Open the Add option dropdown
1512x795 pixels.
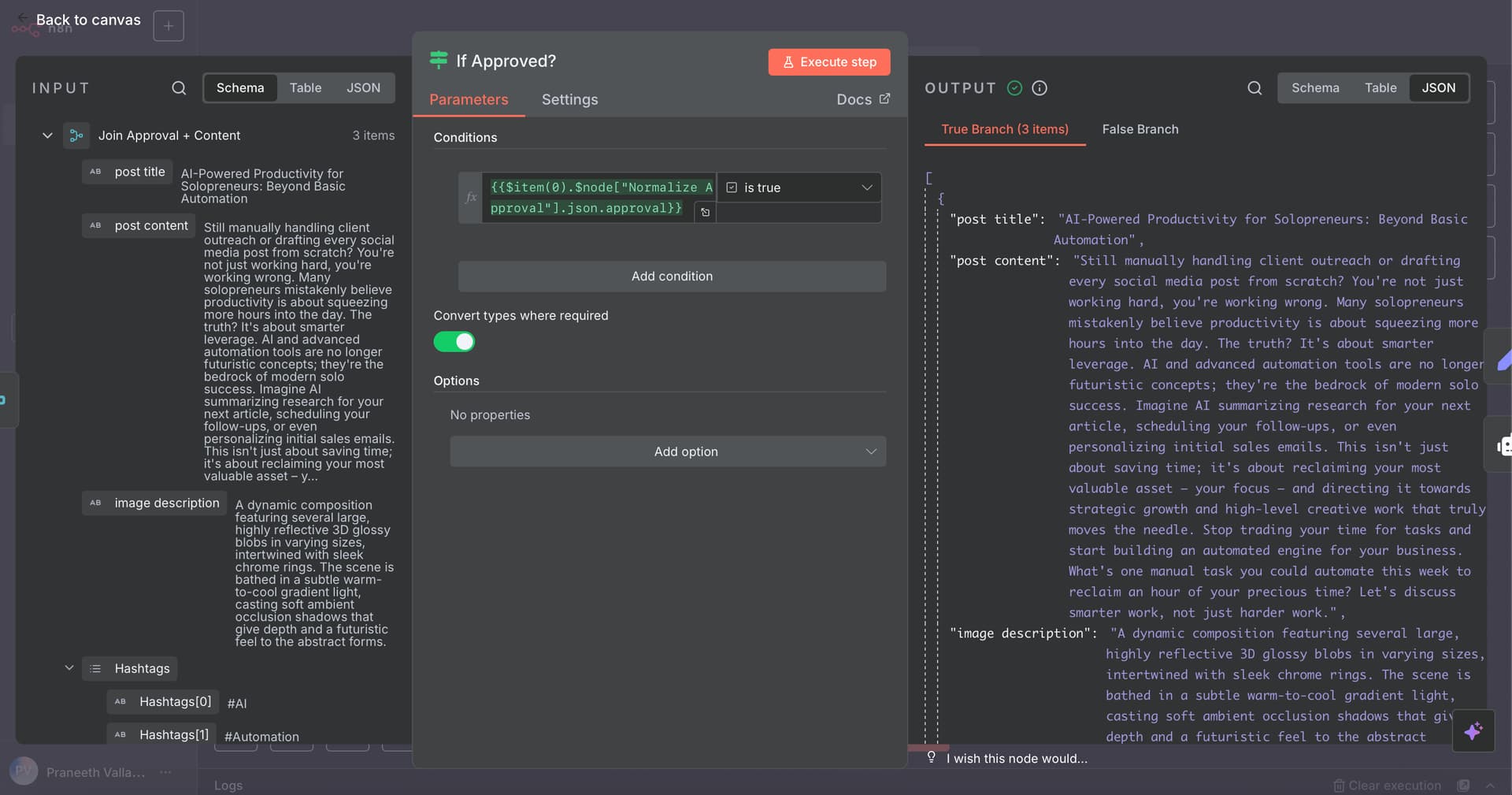pyautogui.click(x=668, y=451)
